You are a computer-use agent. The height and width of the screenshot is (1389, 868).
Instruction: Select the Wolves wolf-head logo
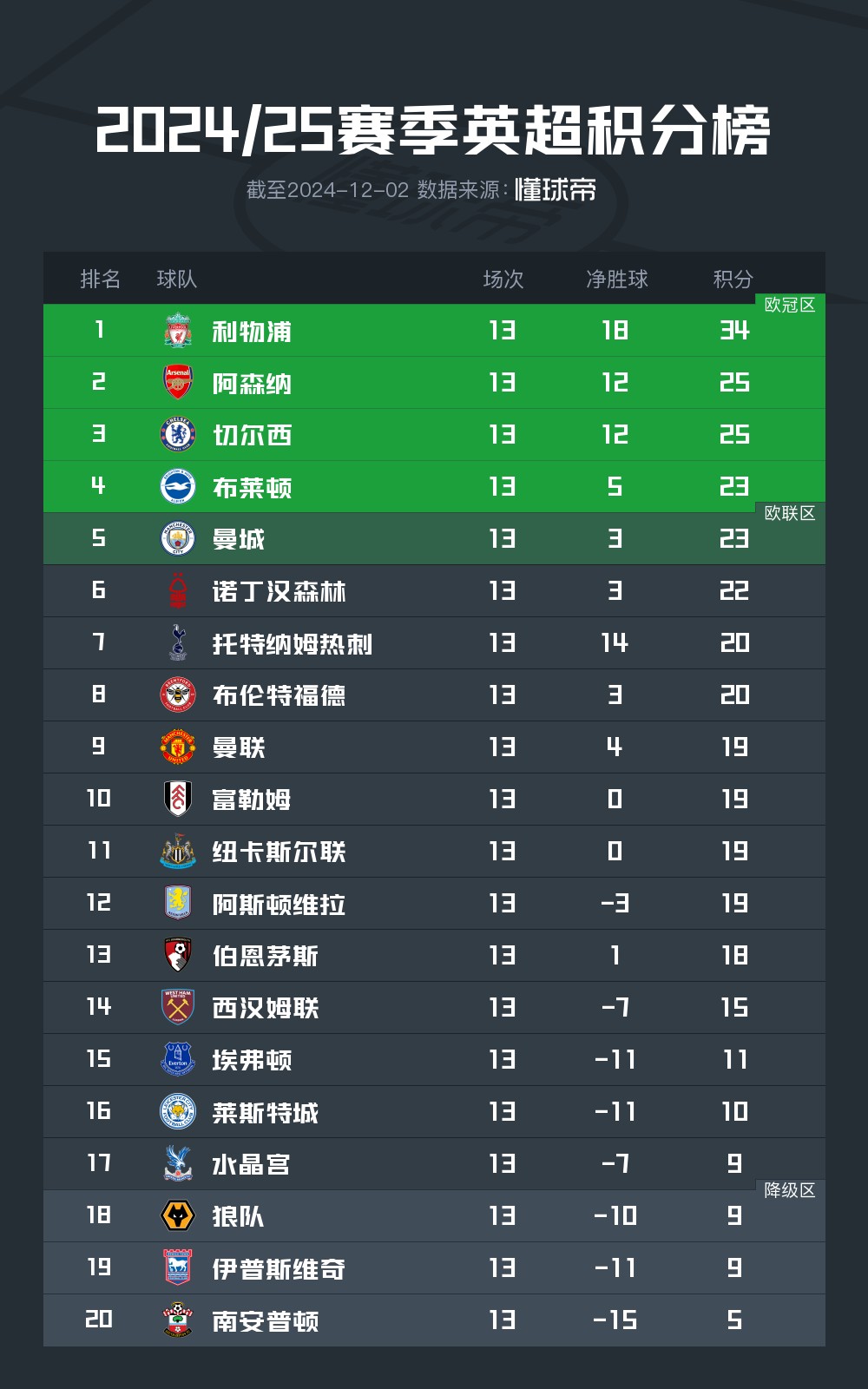click(x=178, y=1215)
